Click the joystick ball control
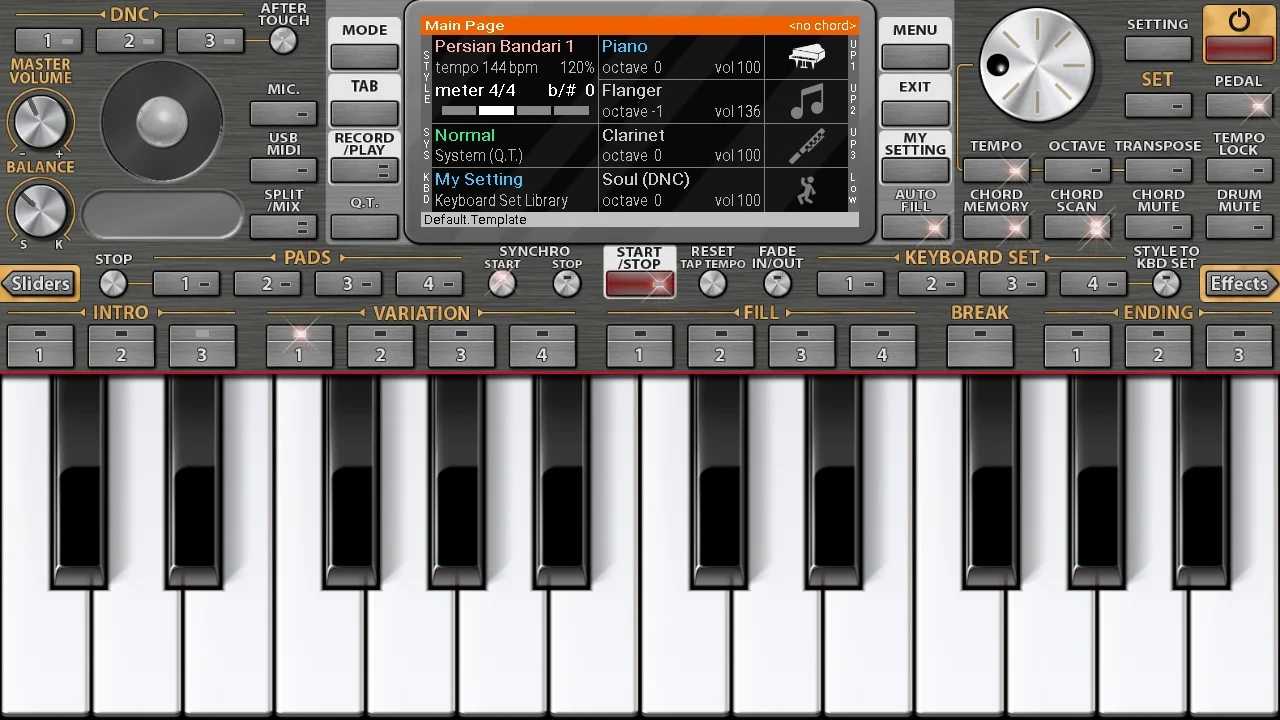 [x=162, y=122]
